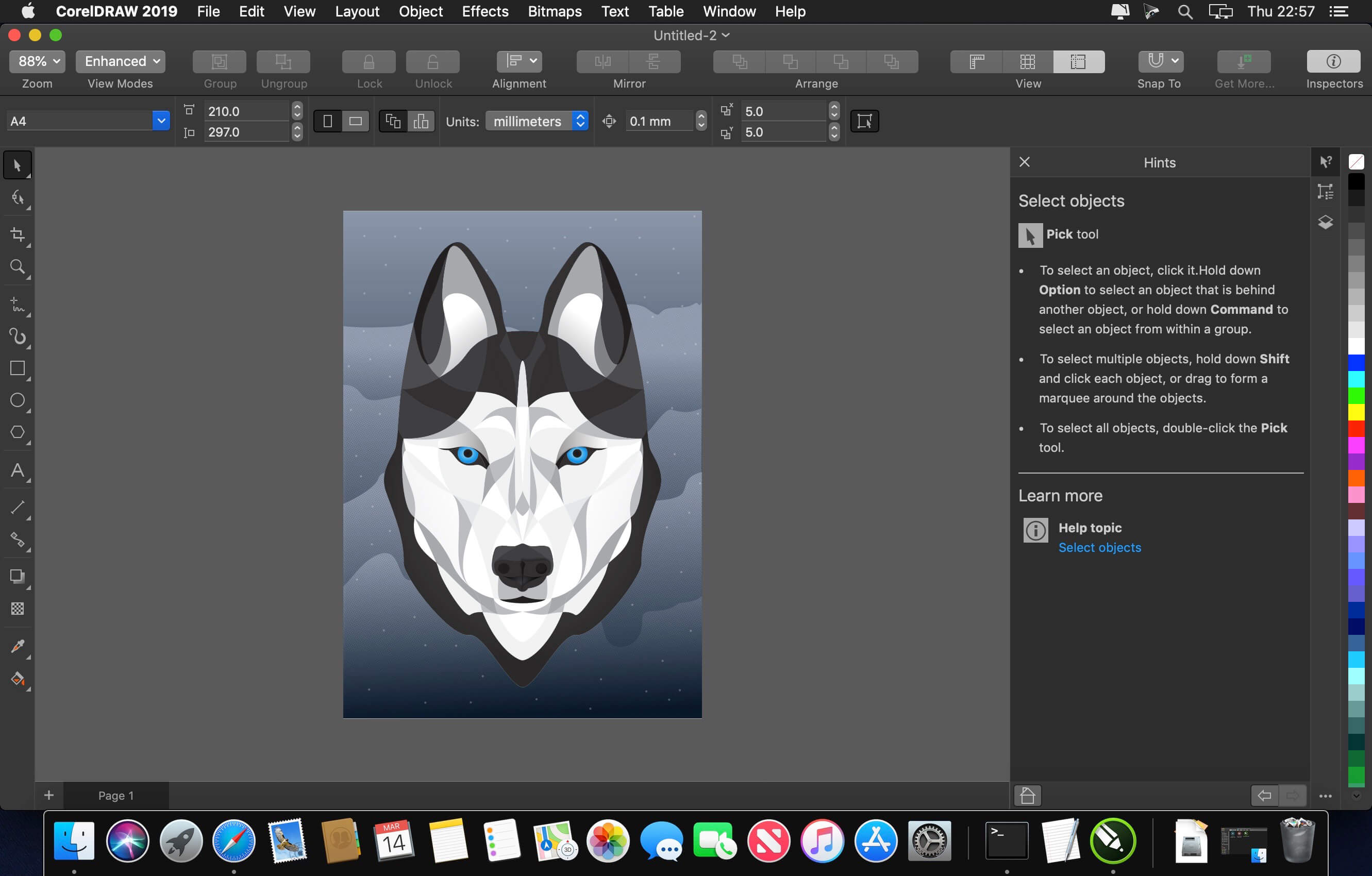Screen dimensions: 1372x876
Task: Select the Zoom tool in toolbox
Action: [x=17, y=267]
